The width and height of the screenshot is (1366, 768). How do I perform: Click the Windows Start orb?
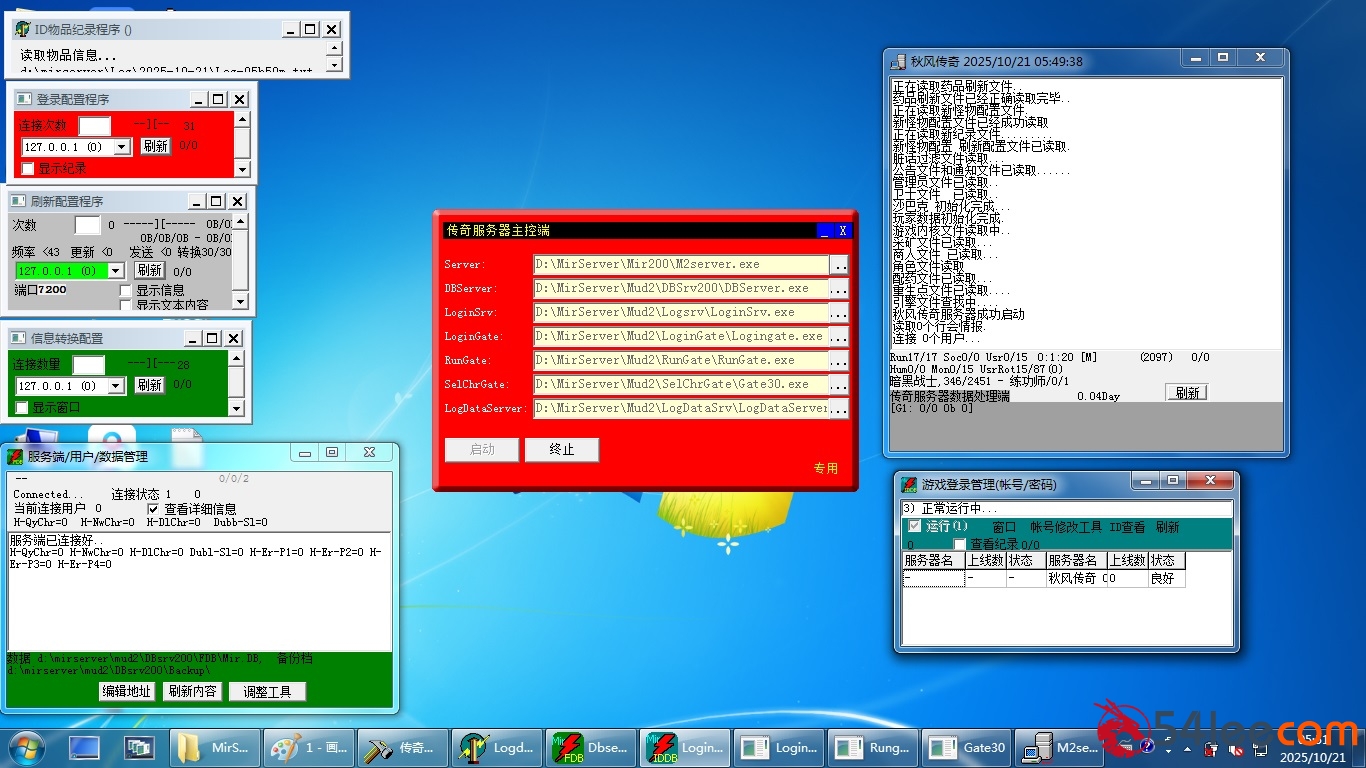click(x=26, y=747)
